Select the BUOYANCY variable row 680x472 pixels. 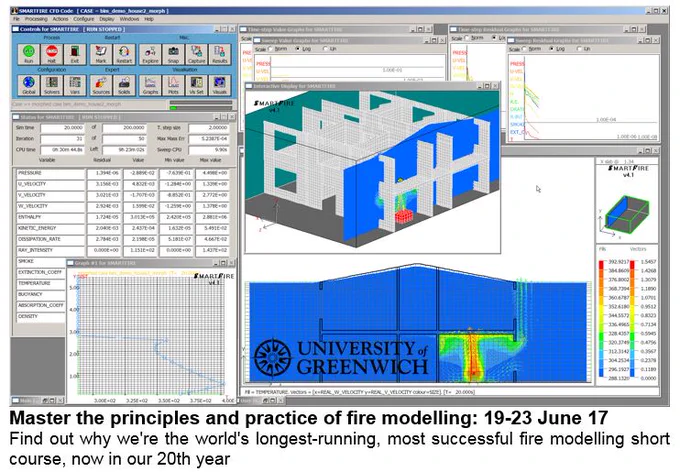41,295
